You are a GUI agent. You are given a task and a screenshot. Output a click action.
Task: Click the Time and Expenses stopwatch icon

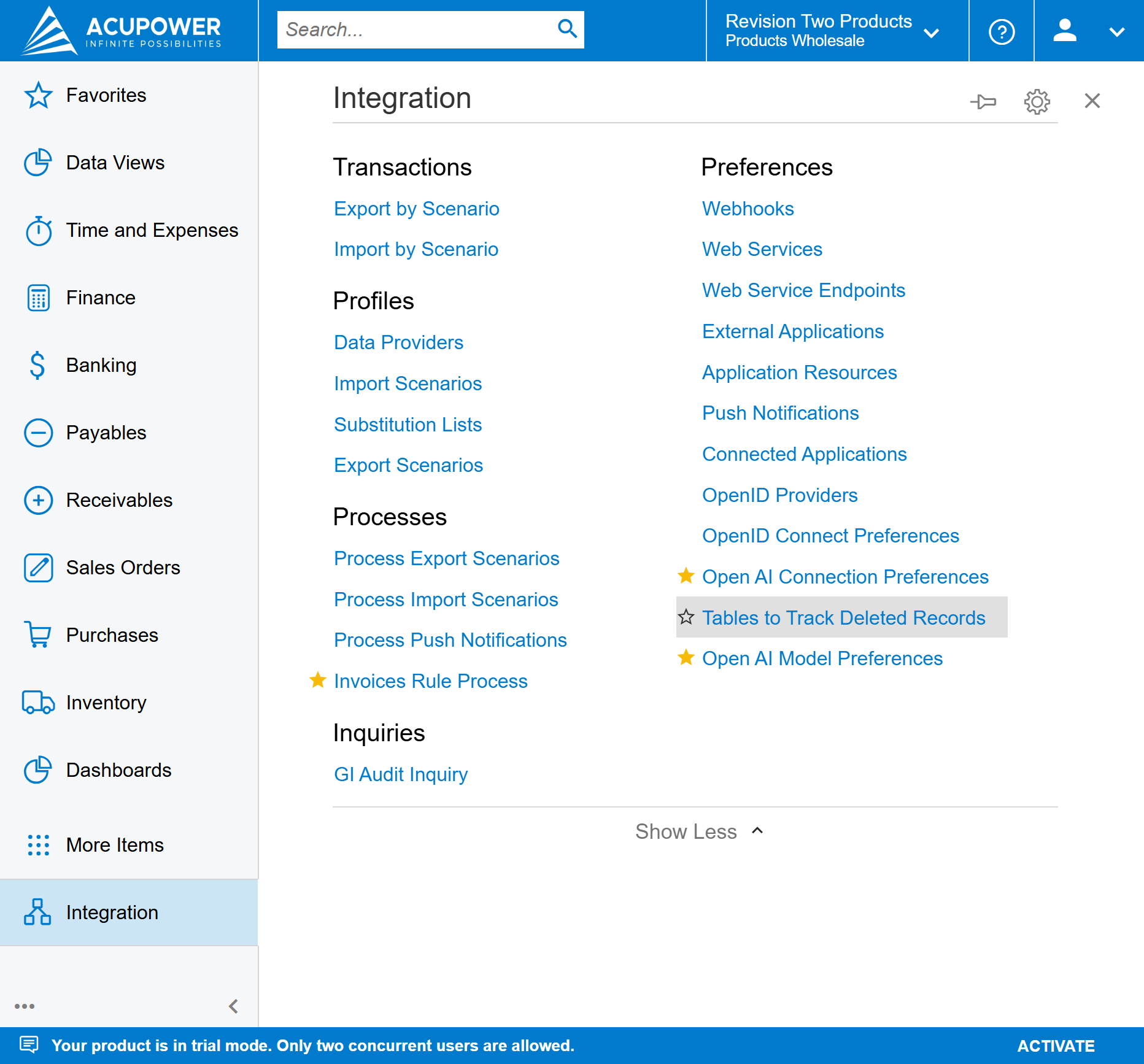pos(39,230)
